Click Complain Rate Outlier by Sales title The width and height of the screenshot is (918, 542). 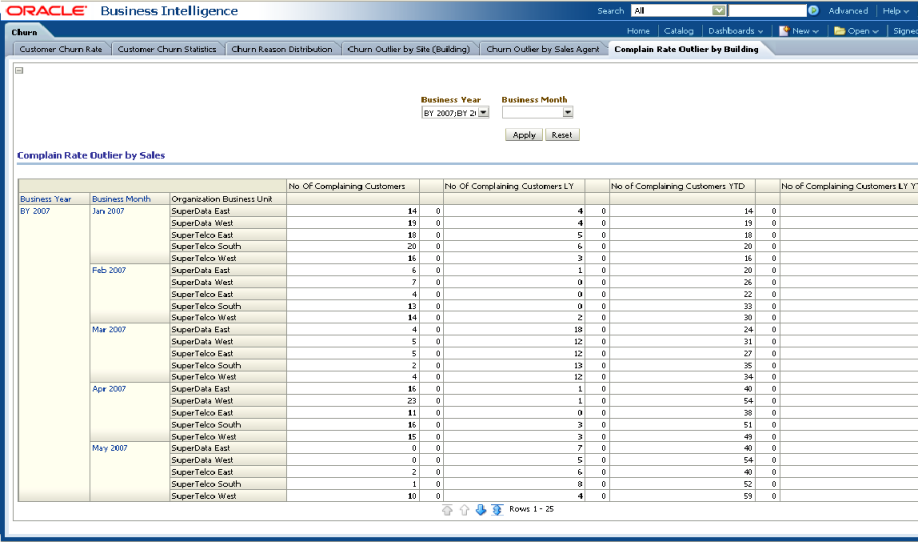[91, 155]
